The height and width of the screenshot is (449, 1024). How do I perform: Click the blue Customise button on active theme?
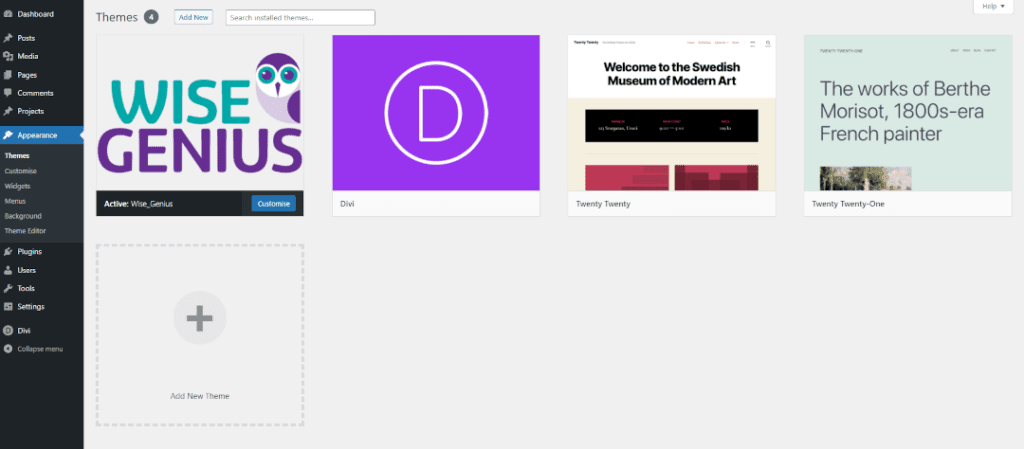[274, 204]
